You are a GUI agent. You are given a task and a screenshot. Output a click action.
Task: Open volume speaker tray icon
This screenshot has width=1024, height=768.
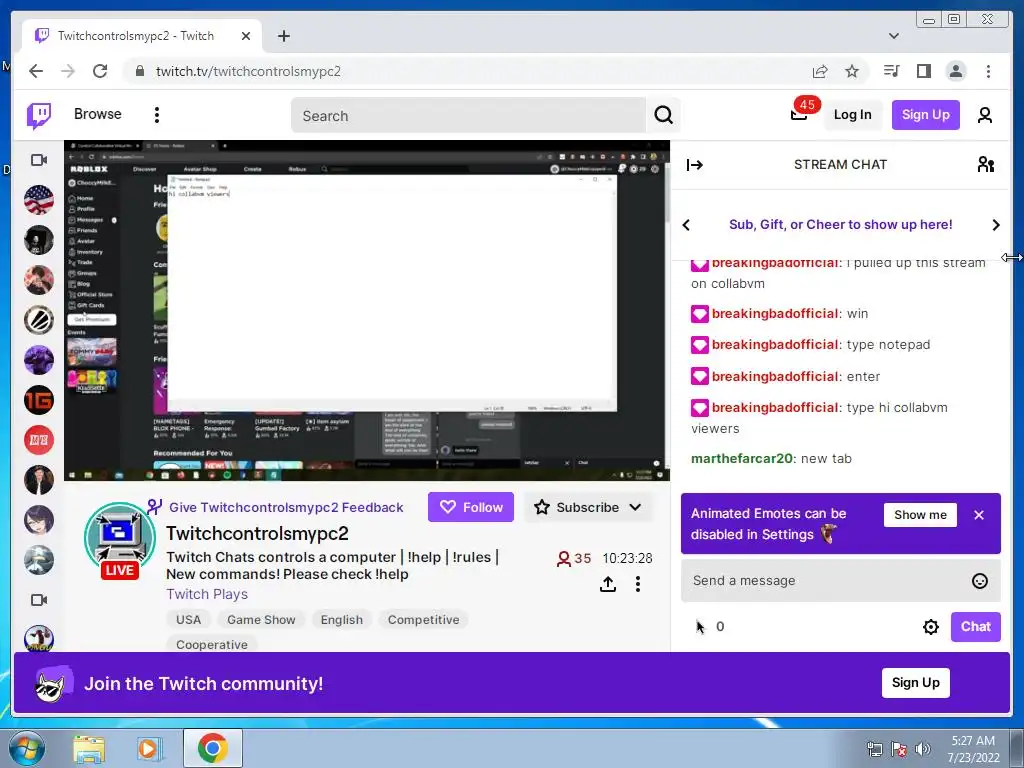[923, 749]
